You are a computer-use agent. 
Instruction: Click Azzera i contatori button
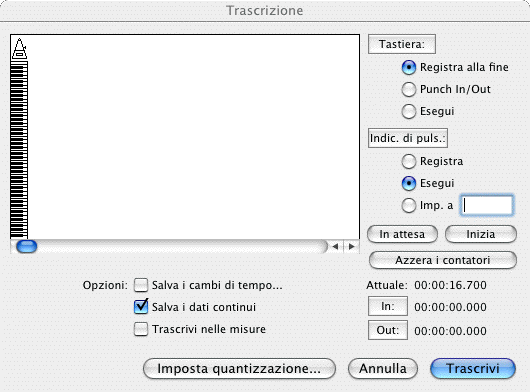(443, 260)
